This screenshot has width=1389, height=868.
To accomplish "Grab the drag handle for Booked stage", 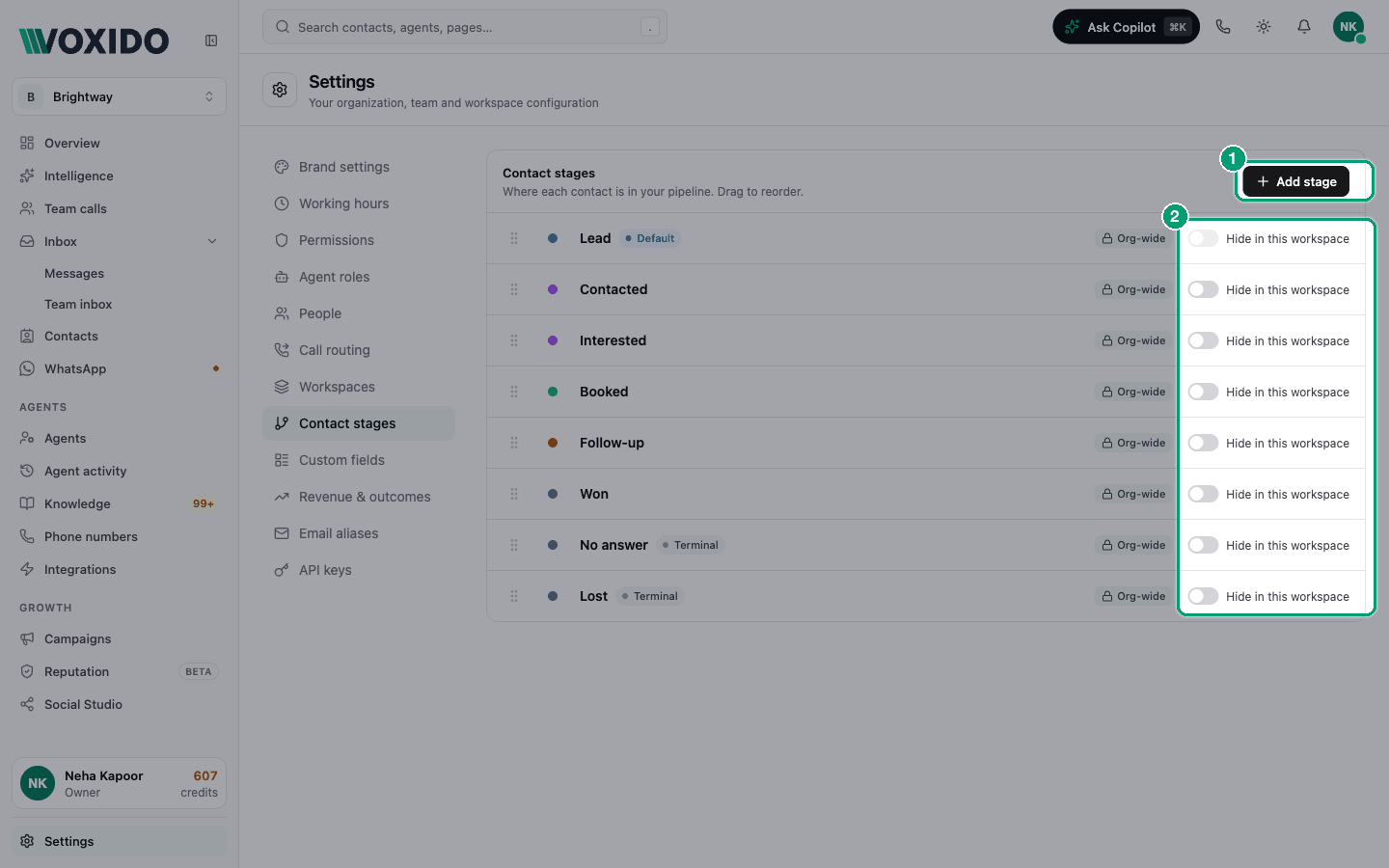I will tap(514, 392).
